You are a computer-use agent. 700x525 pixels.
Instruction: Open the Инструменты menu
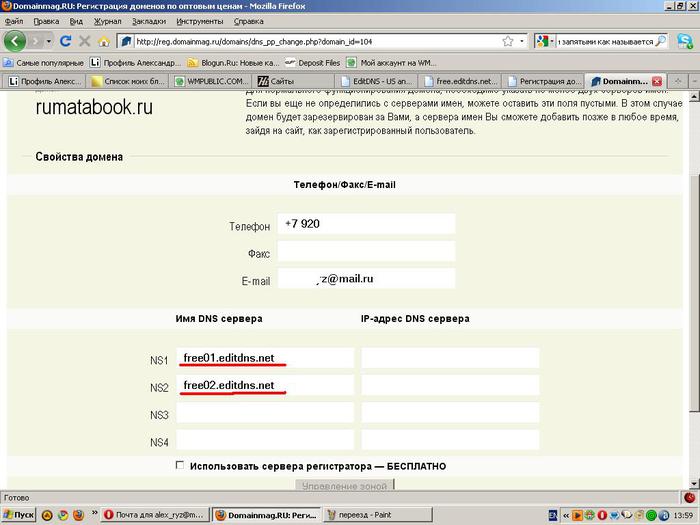click(200, 21)
